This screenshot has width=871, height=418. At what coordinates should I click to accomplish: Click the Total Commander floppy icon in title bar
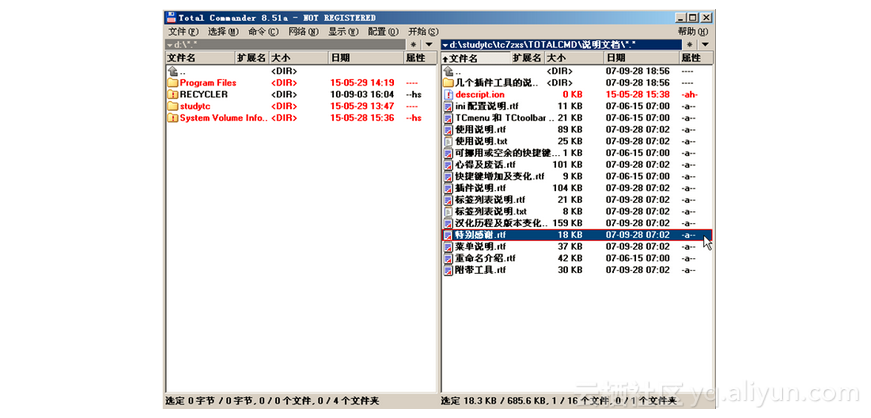pos(171,18)
